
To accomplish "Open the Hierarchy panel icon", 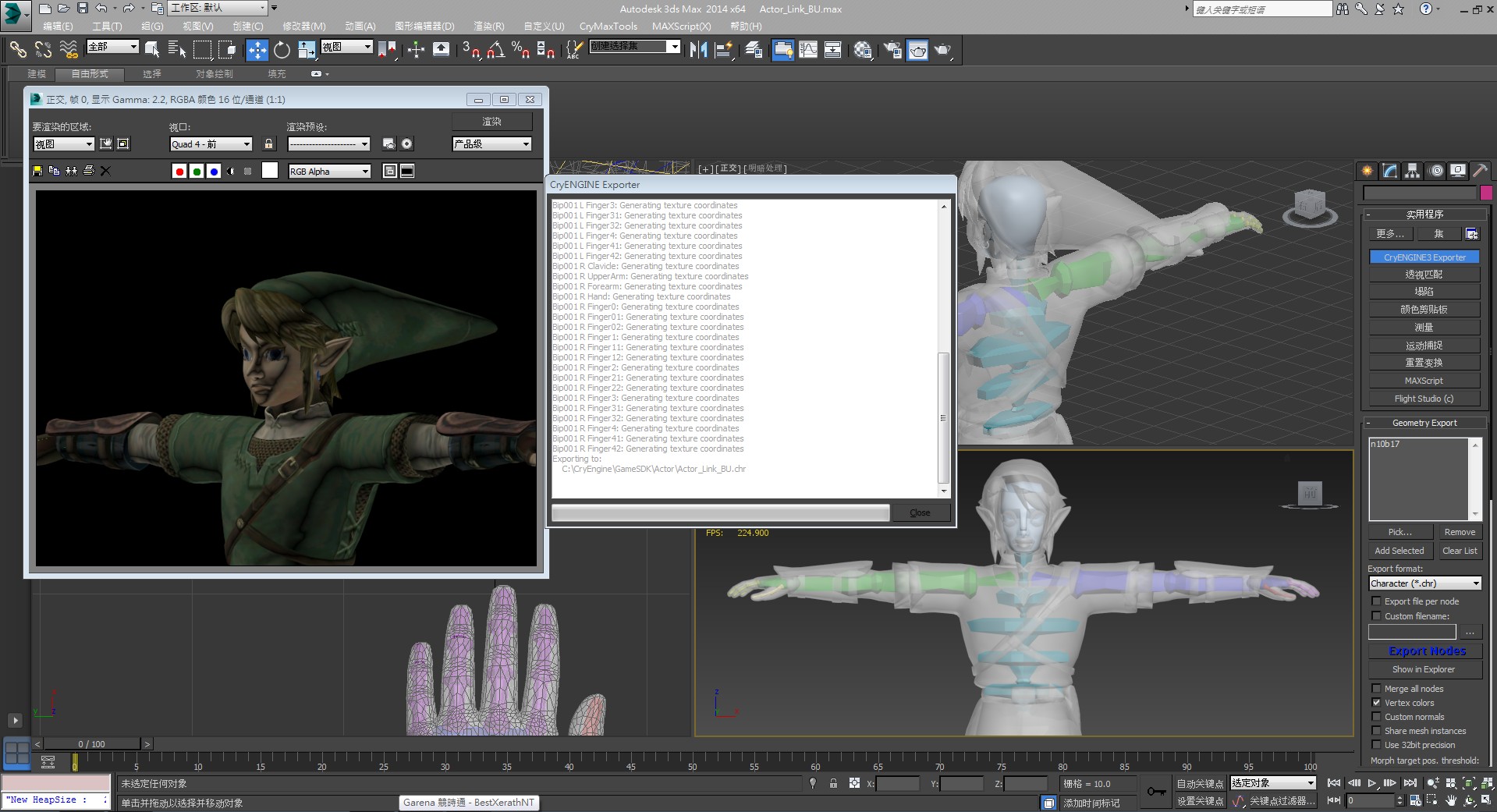I will pos(1413,171).
